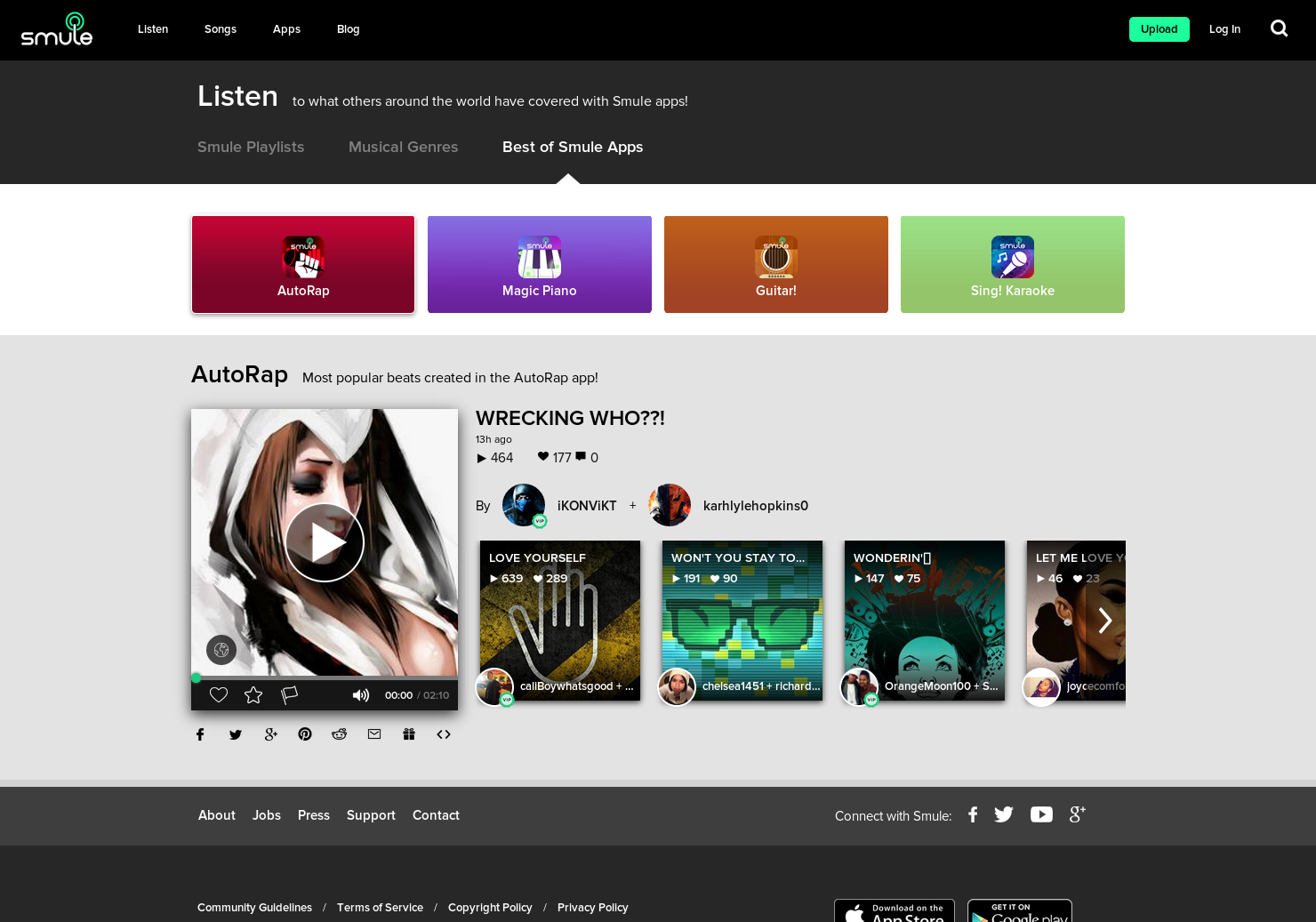Open Copyright Policy link
The width and height of the screenshot is (1316, 922).
click(490, 908)
